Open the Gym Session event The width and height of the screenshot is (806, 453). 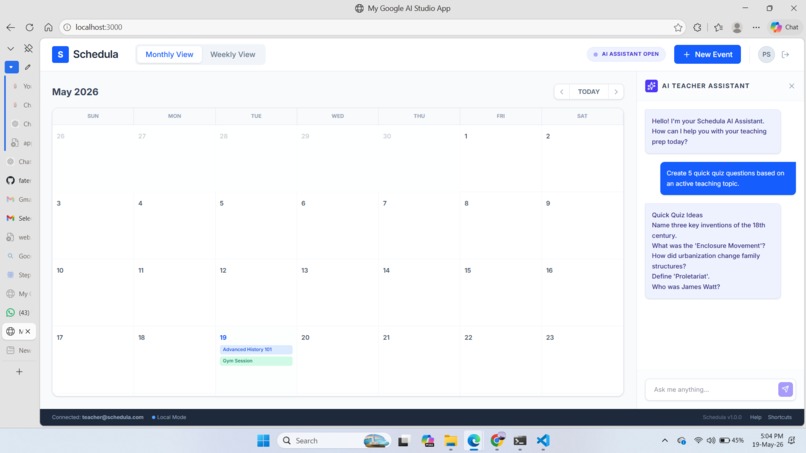pos(256,361)
